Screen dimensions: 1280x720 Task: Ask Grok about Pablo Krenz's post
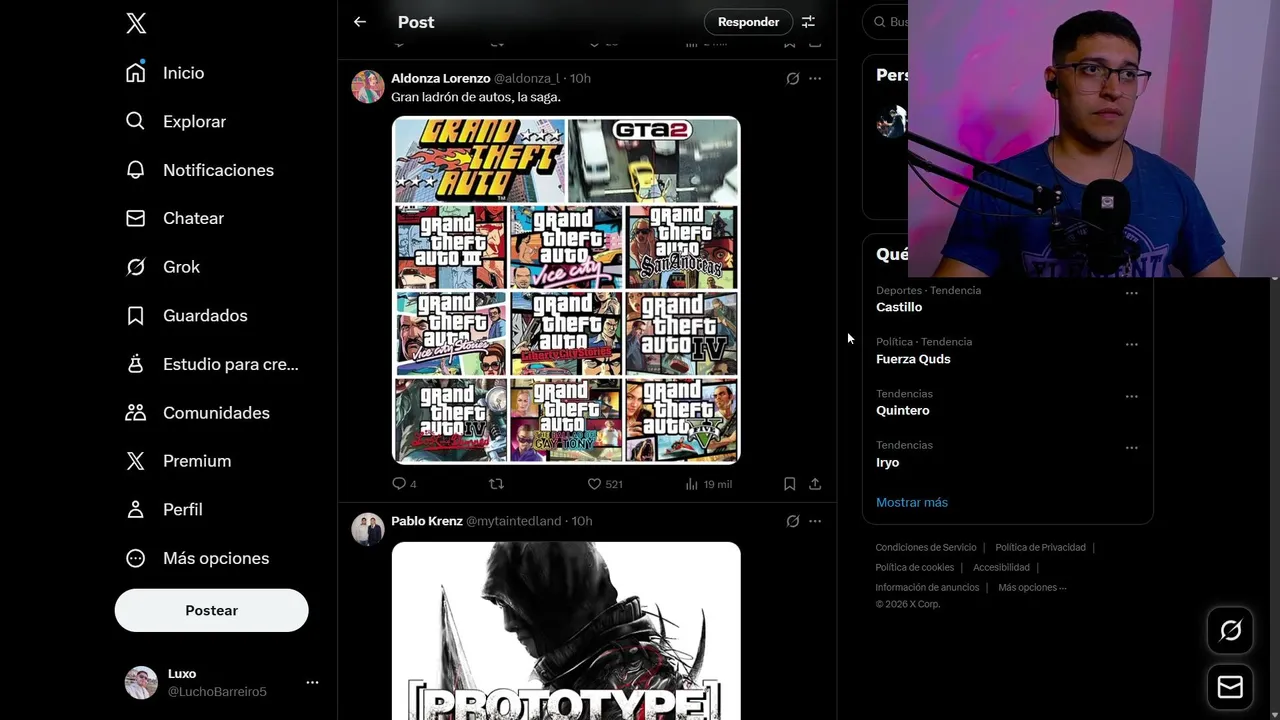click(x=792, y=521)
